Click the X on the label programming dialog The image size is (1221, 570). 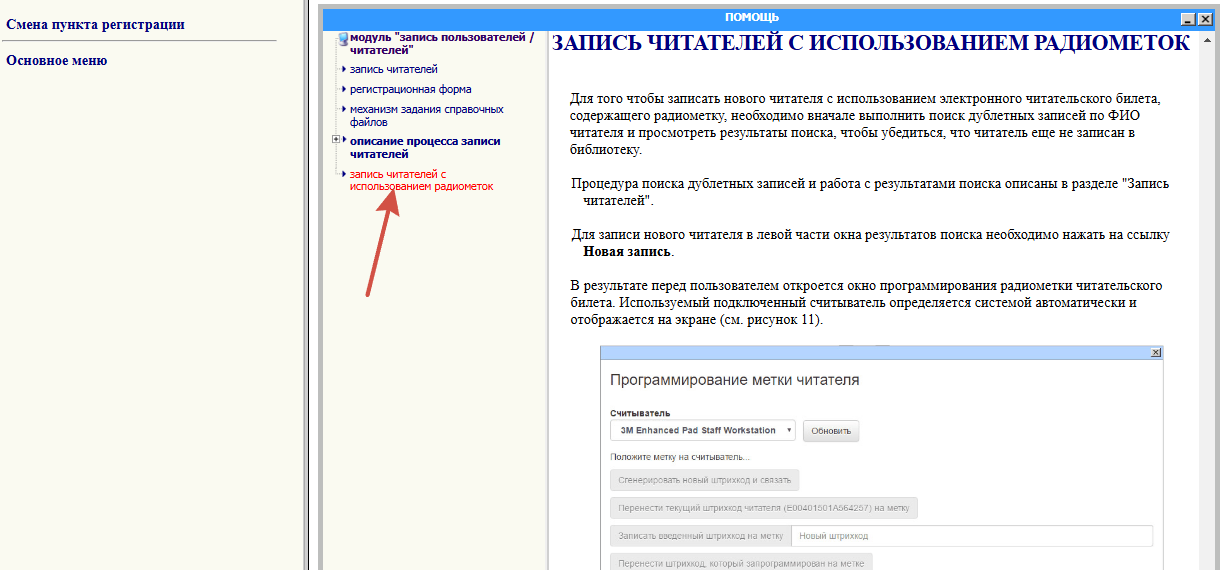click(1155, 353)
